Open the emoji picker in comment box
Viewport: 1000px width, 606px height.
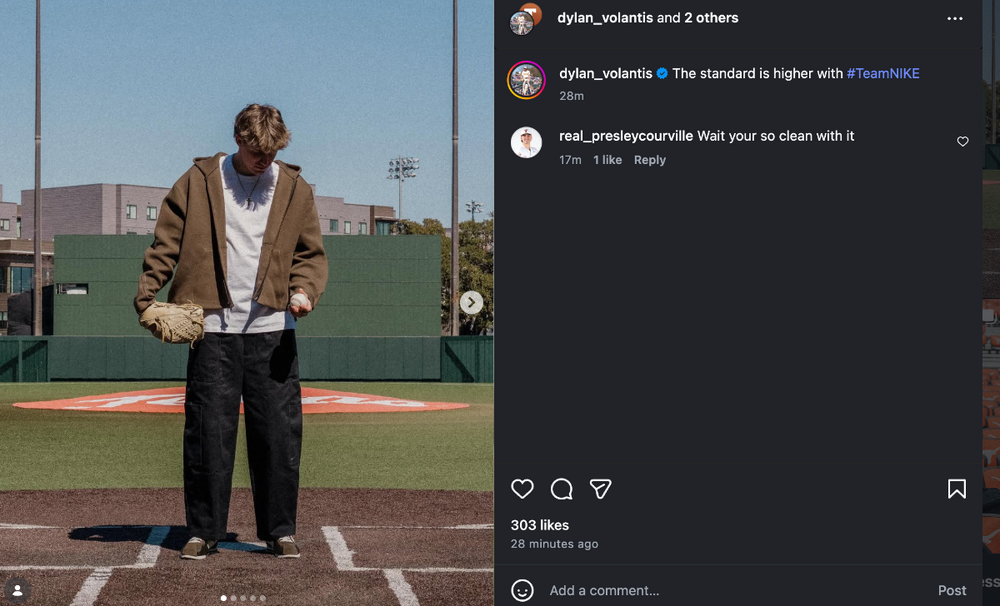522,590
